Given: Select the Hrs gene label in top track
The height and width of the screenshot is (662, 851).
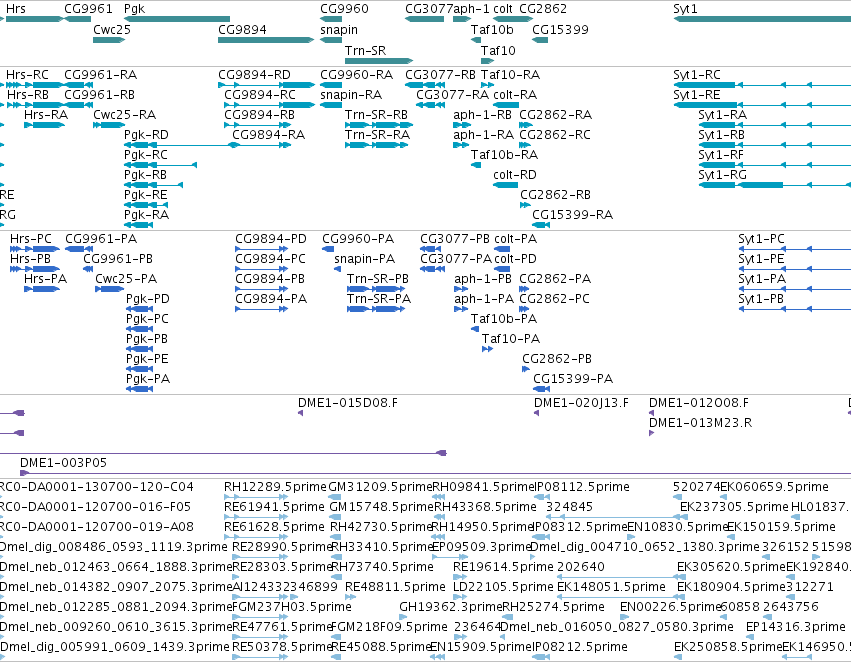Looking at the screenshot, I should 16,9.
